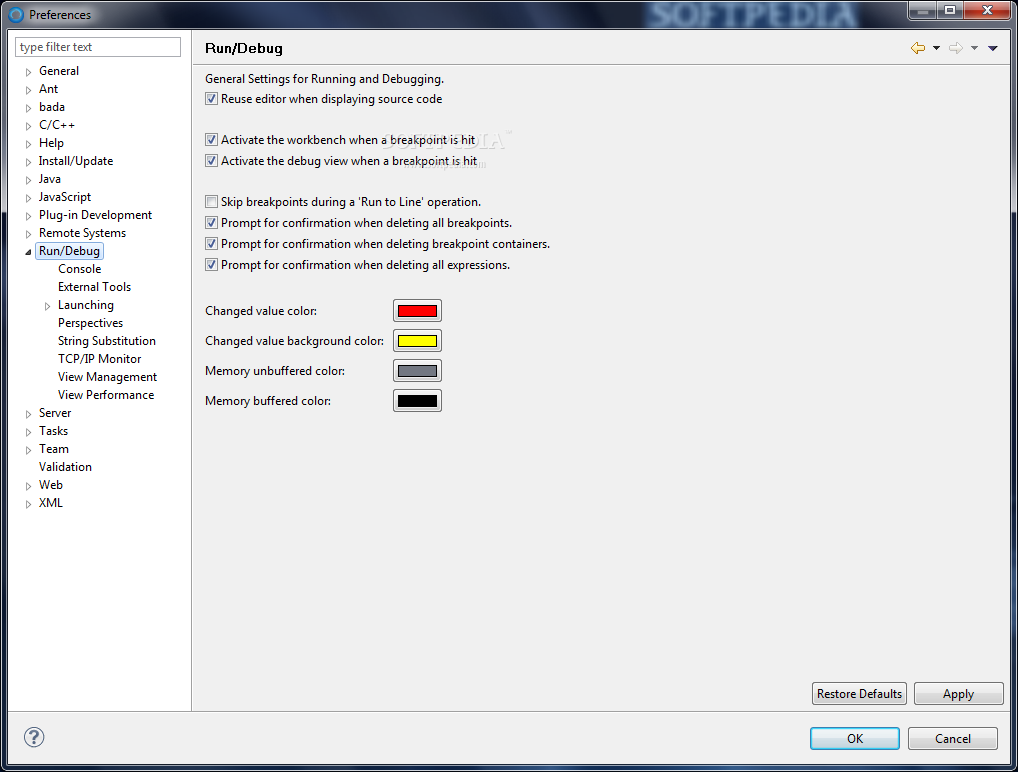Image resolution: width=1018 pixels, height=772 pixels.
Task: Expand the Help tree node
Action: (28, 143)
